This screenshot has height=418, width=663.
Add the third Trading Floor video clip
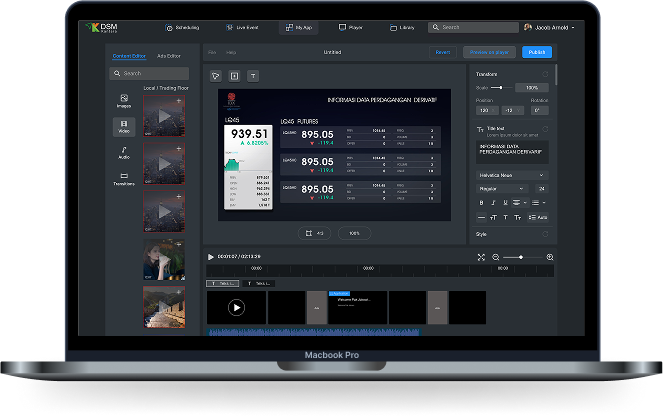click(179, 197)
